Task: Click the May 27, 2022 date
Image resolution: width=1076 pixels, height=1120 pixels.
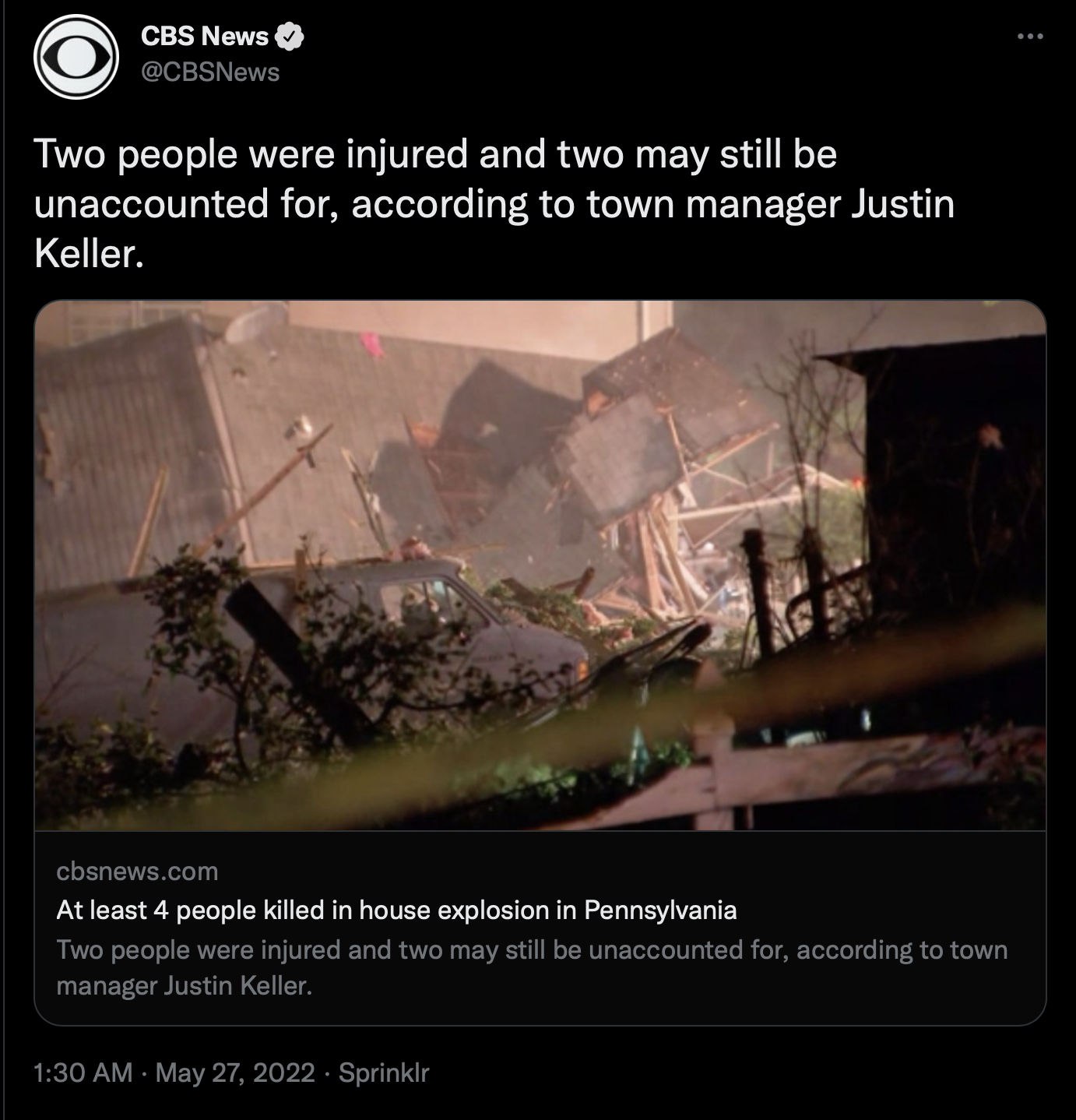Action: 235,1072
